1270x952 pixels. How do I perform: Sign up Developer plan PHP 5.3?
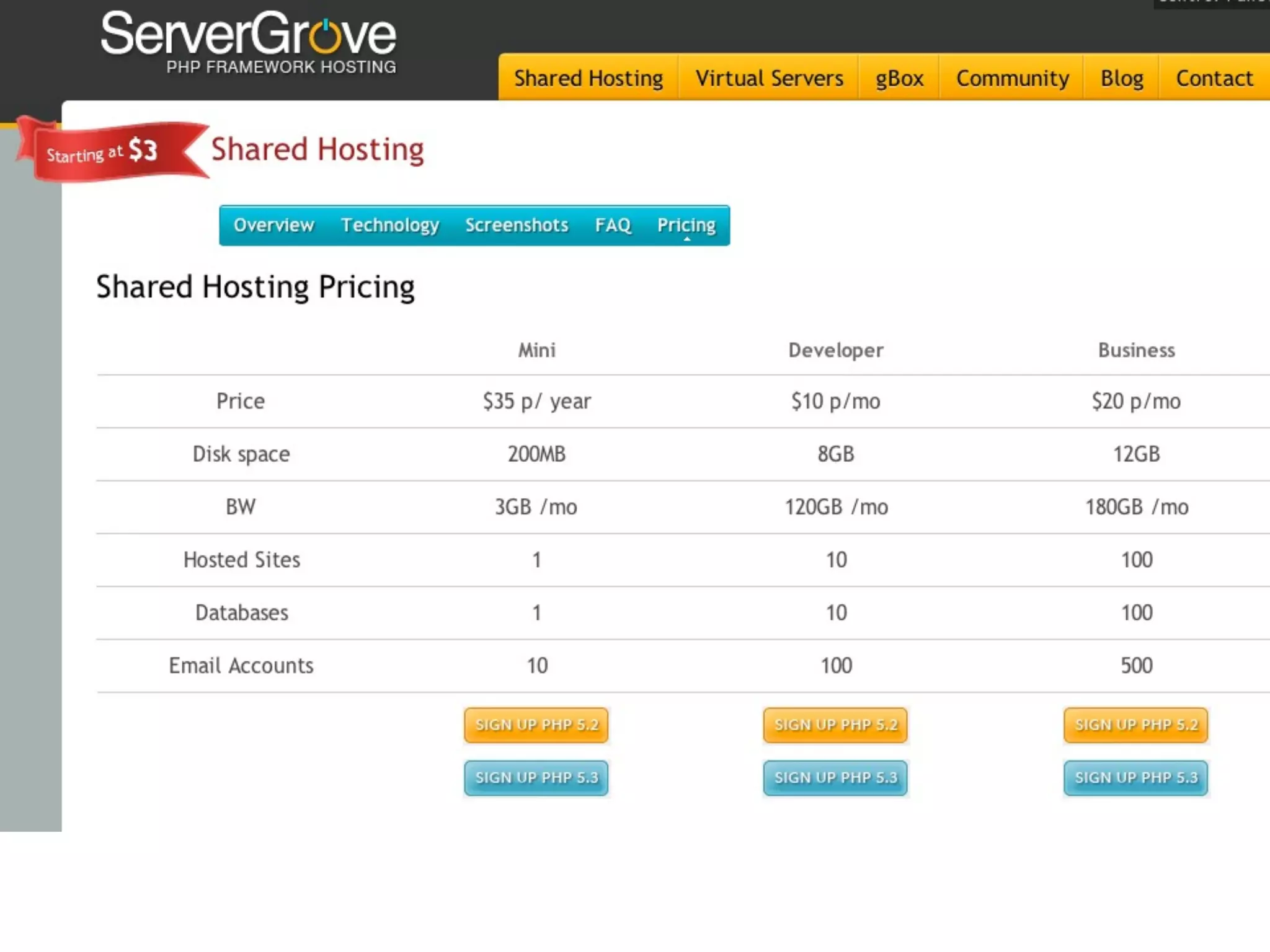click(x=835, y=777)
